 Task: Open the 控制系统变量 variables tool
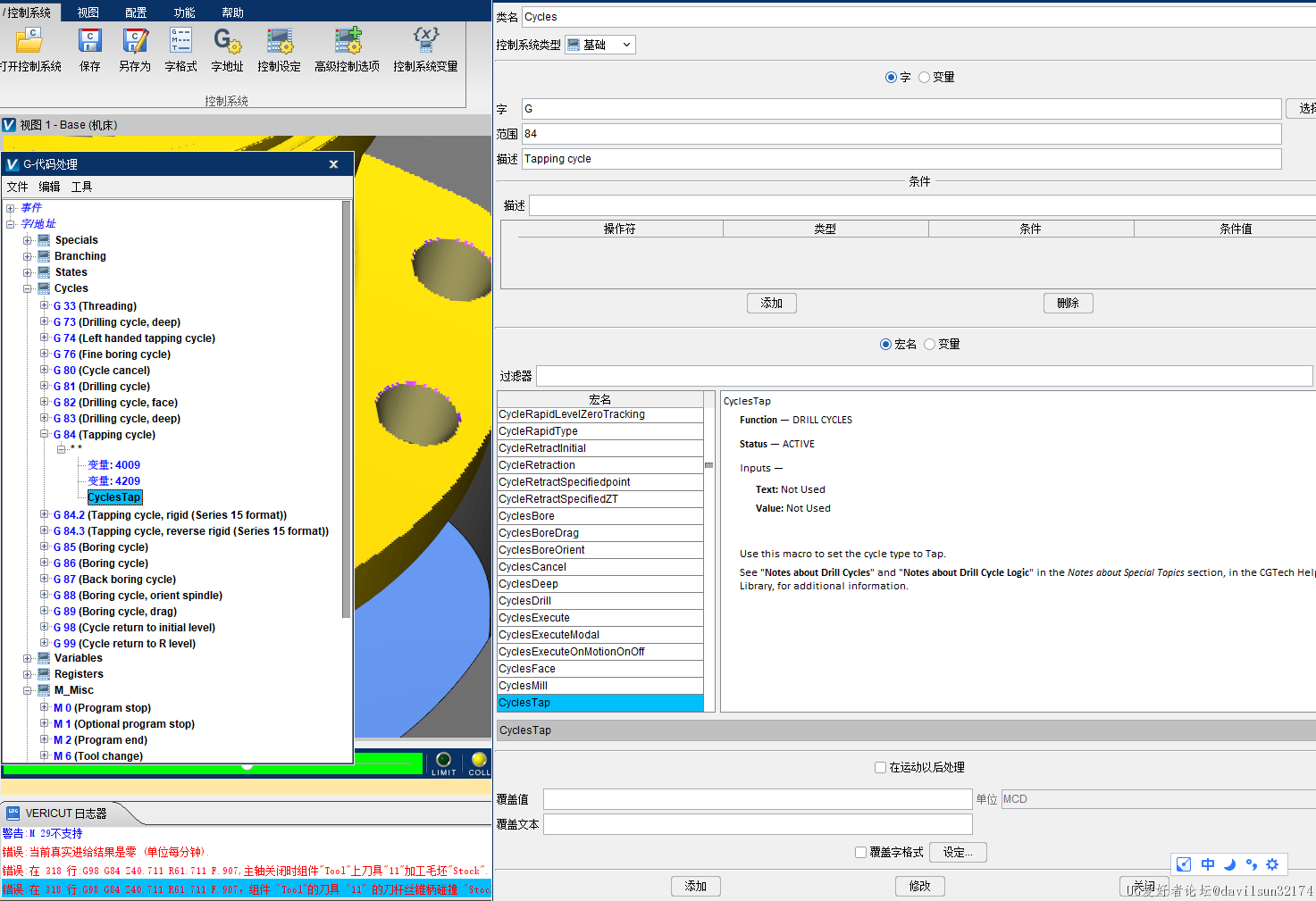[426, 40]
